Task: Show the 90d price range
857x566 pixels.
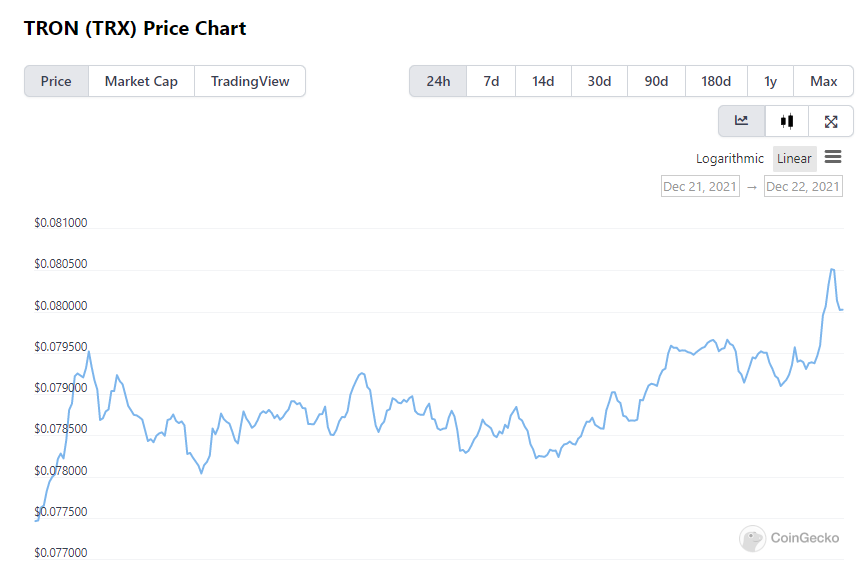Action: 656,81
